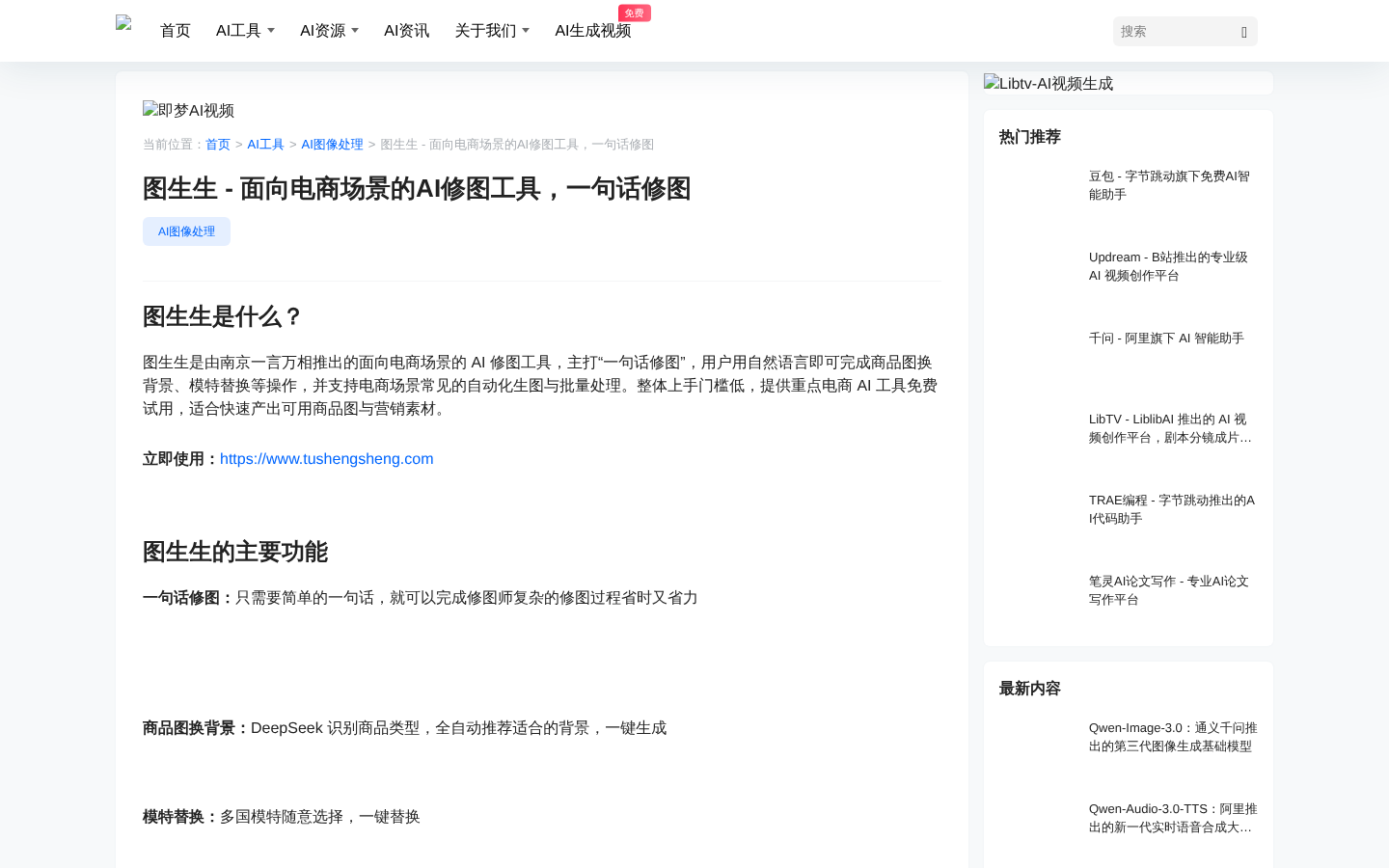1389x868 pixels.
Task: Click the Qwen-Image-3.0 item thumbnail
Action: [1038, 745]
